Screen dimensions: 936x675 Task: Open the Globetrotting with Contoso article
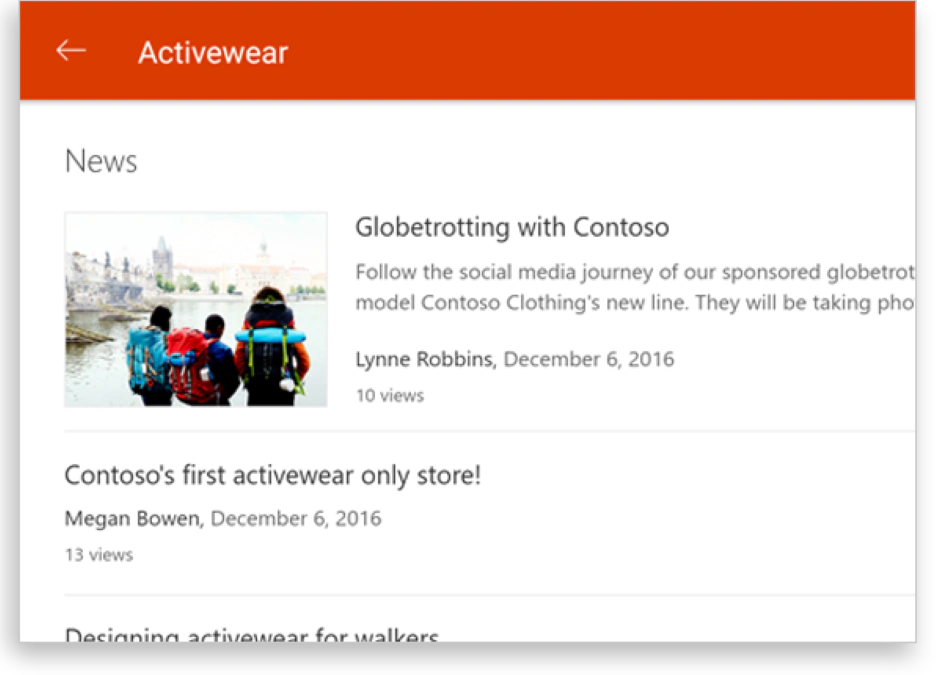511,227
